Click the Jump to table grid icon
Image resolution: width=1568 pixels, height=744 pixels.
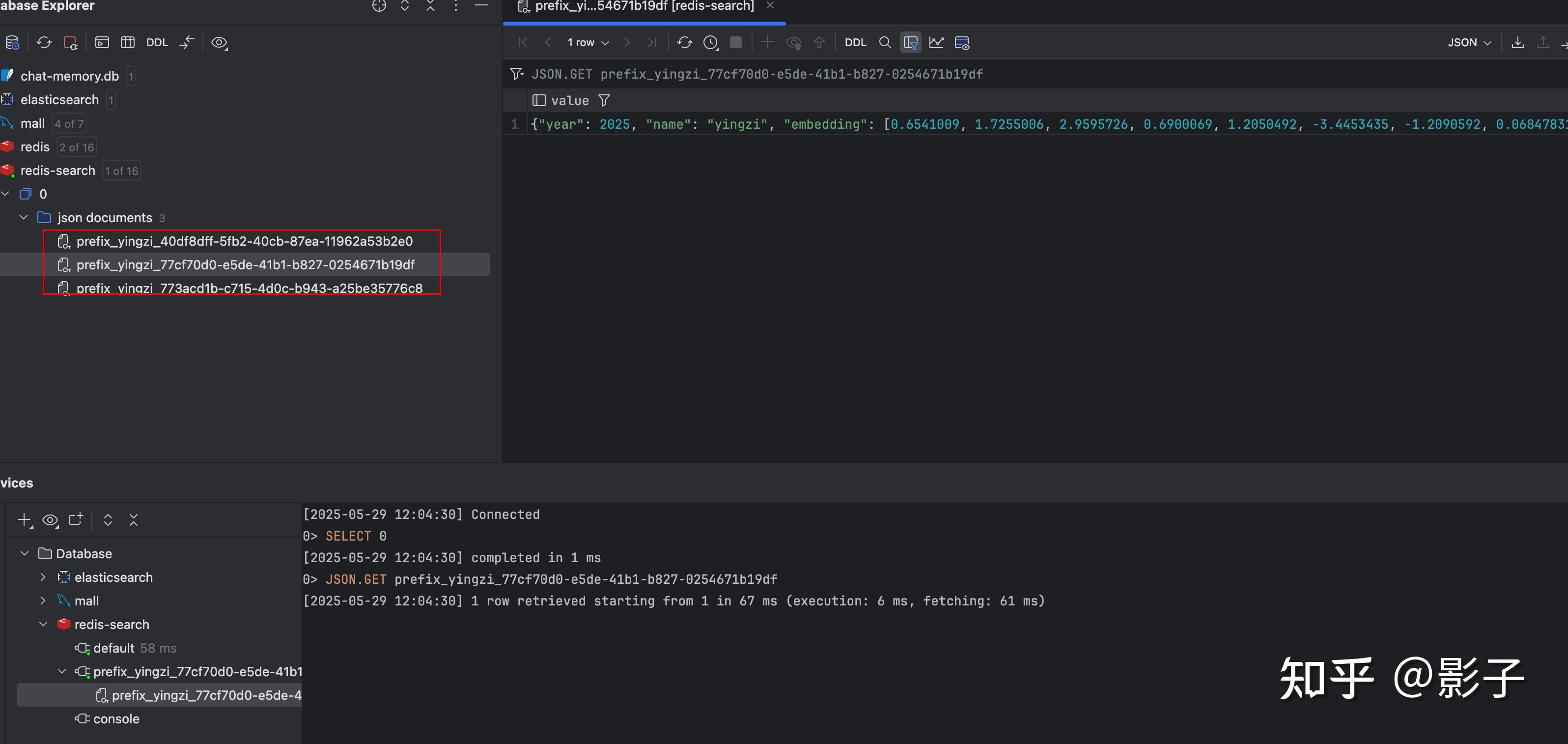click(x=127, y=43)
